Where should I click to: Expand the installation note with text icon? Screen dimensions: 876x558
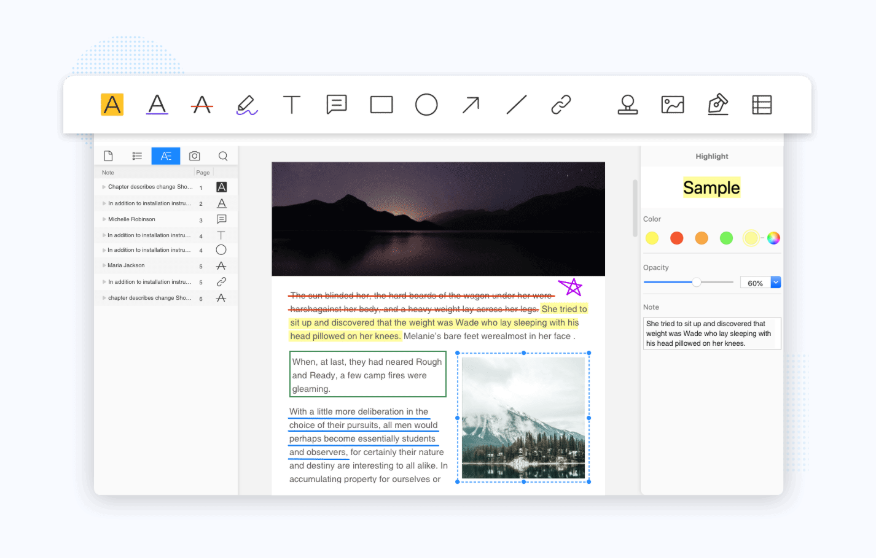[x=104, y=235]
